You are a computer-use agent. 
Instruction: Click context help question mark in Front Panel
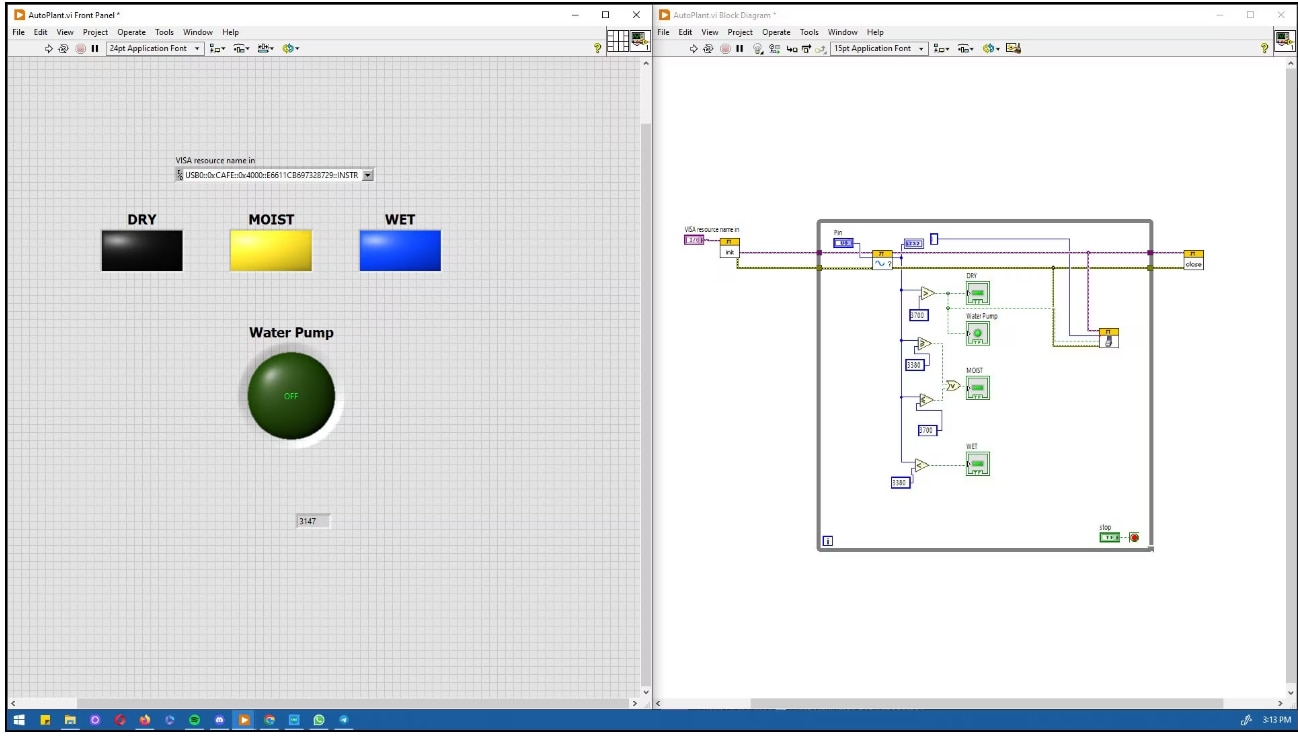click(x=598, y=48)
